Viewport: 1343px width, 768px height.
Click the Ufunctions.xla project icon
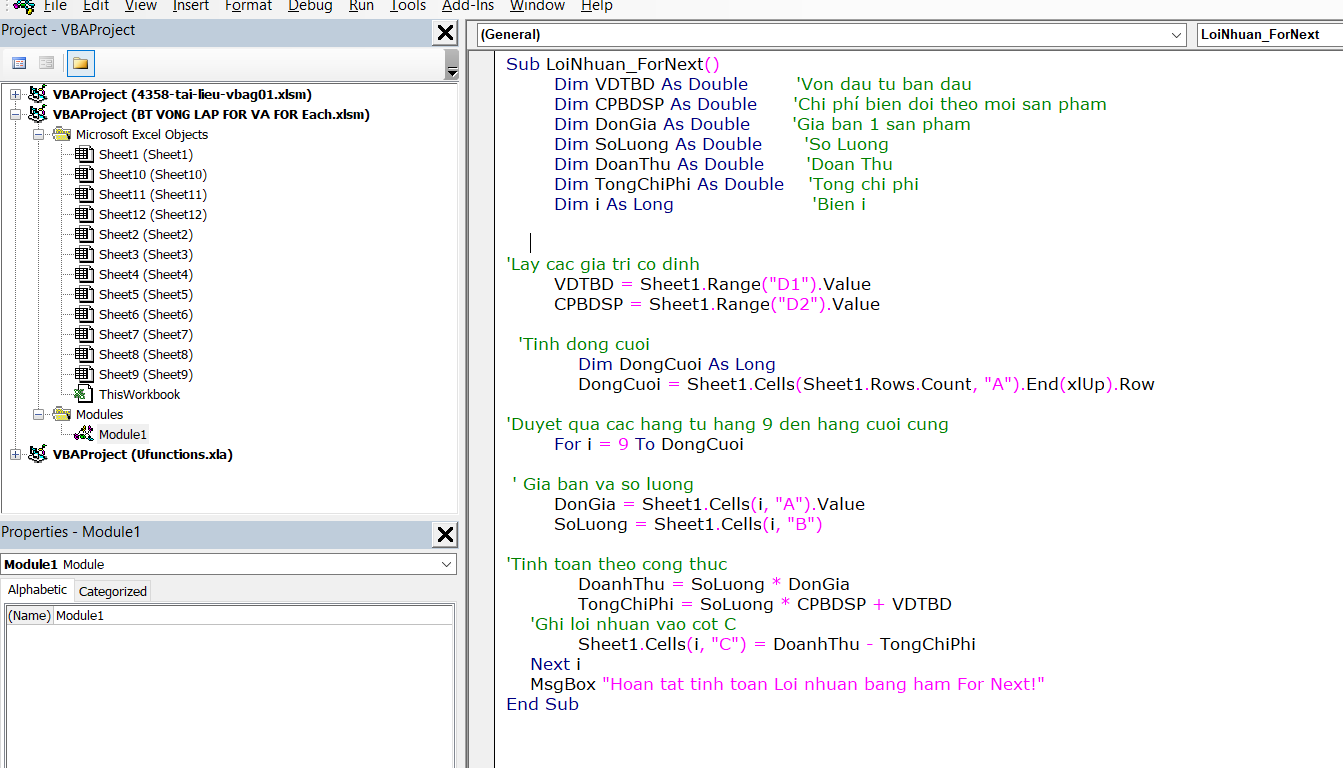(x=38, y=454)
